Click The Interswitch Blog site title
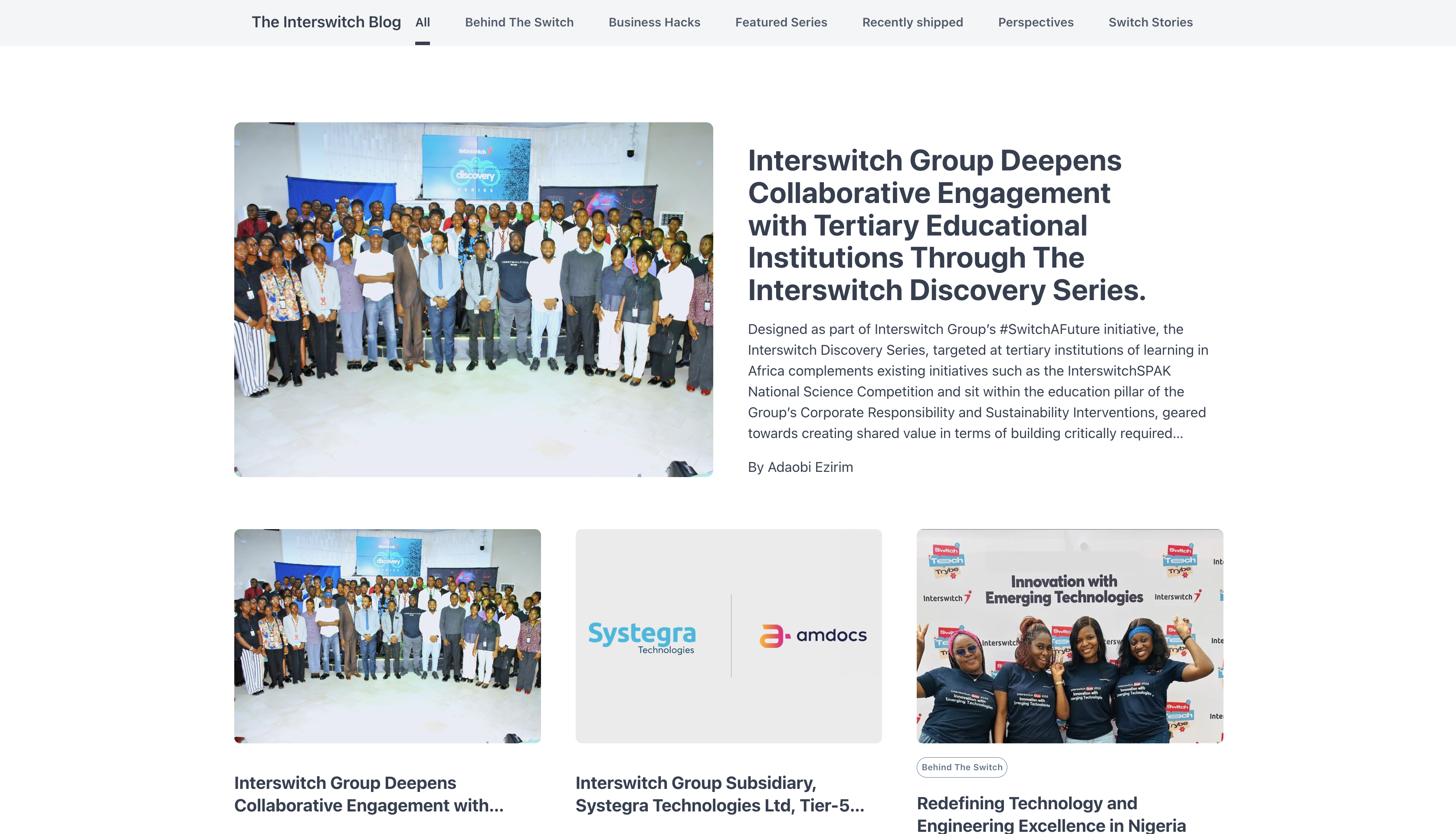1456x834 pixels. tap(326, 22)
